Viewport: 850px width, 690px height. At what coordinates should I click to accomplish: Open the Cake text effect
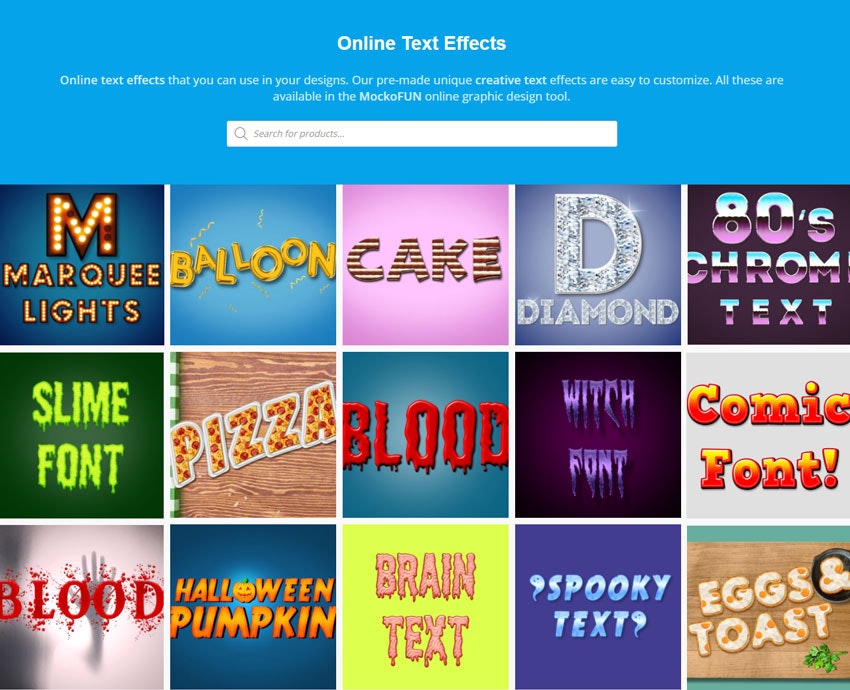point(424,262)
